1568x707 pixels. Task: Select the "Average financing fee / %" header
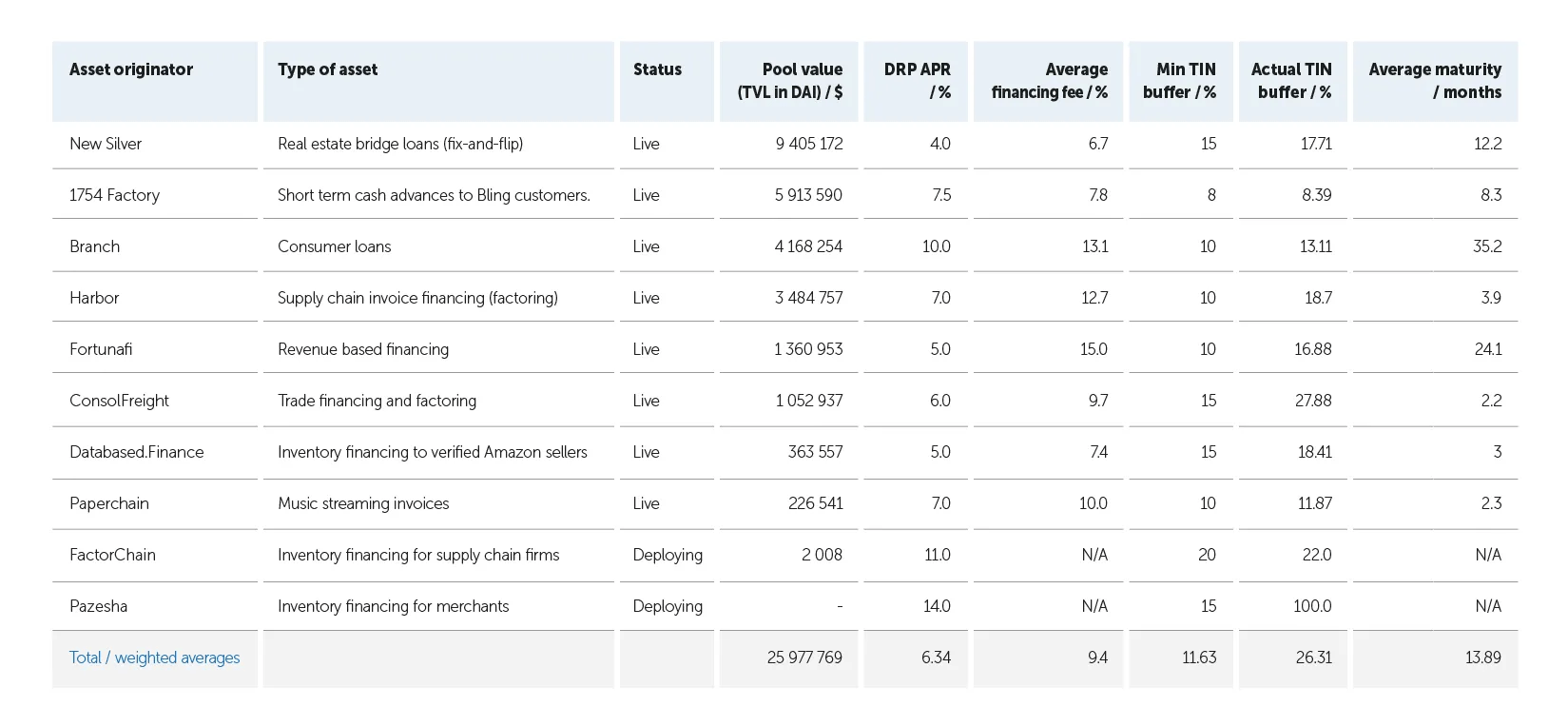click(x=1050, y=81)
